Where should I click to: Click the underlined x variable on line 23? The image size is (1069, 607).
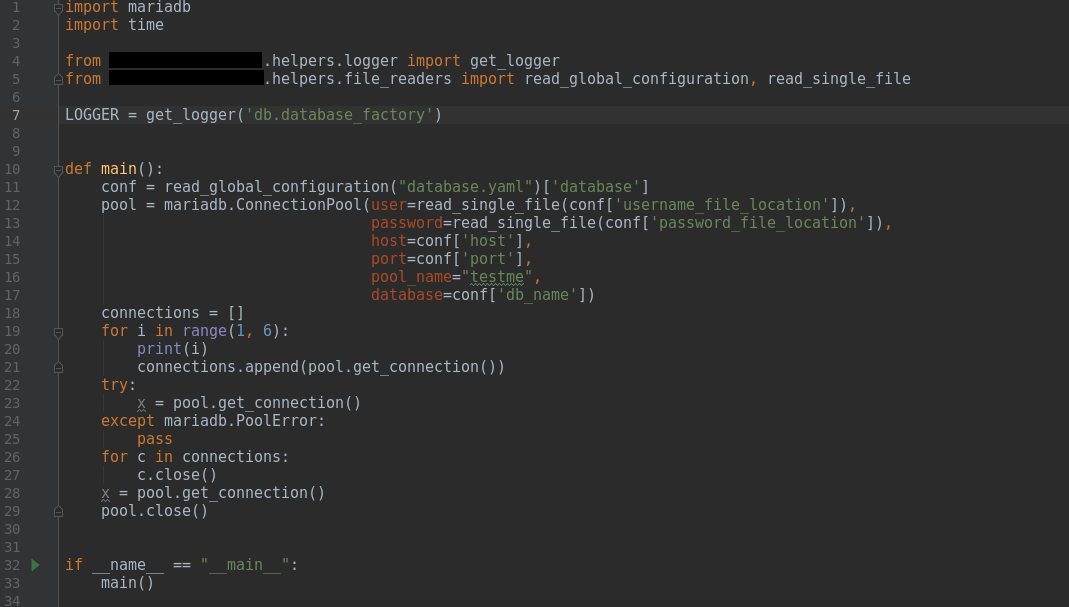pos(141,403)
